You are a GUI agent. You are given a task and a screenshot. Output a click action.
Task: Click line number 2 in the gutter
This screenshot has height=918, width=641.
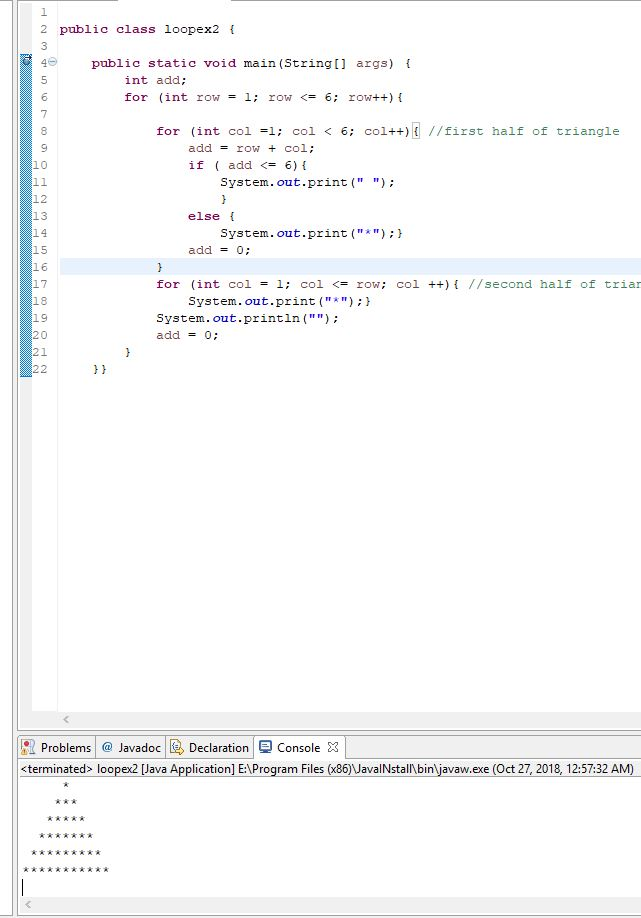click(44, 29)
